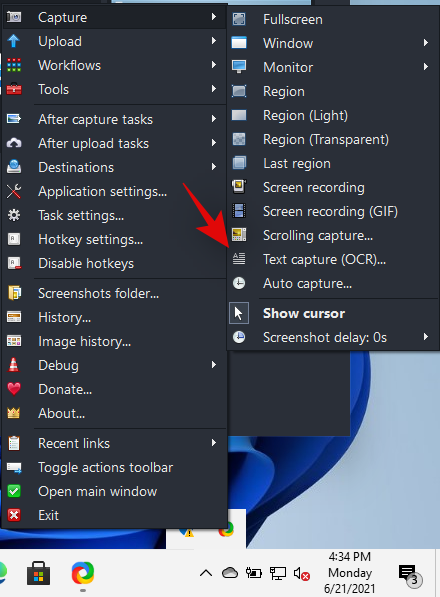Image resolution: width=440 pixels, height=597 pixels.
Task: Click the Donate heart icon
Action: pos(14,389)
